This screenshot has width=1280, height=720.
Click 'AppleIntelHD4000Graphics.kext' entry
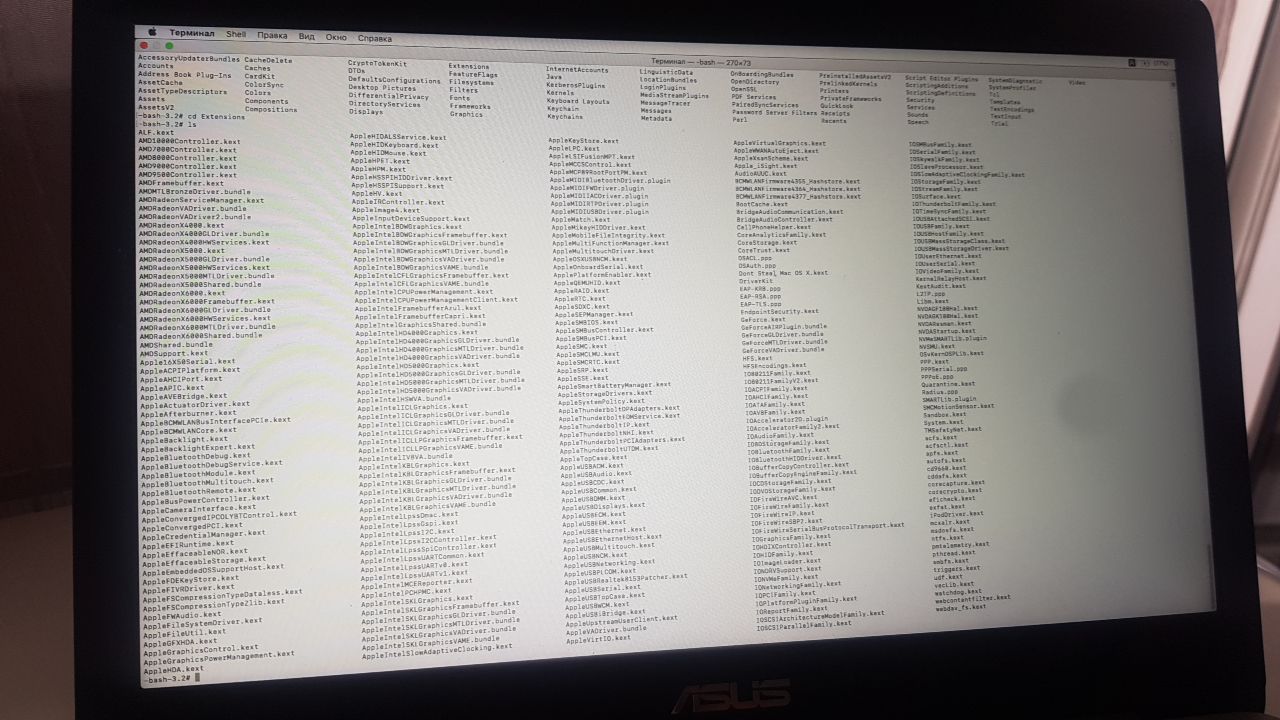pos(417,332)
